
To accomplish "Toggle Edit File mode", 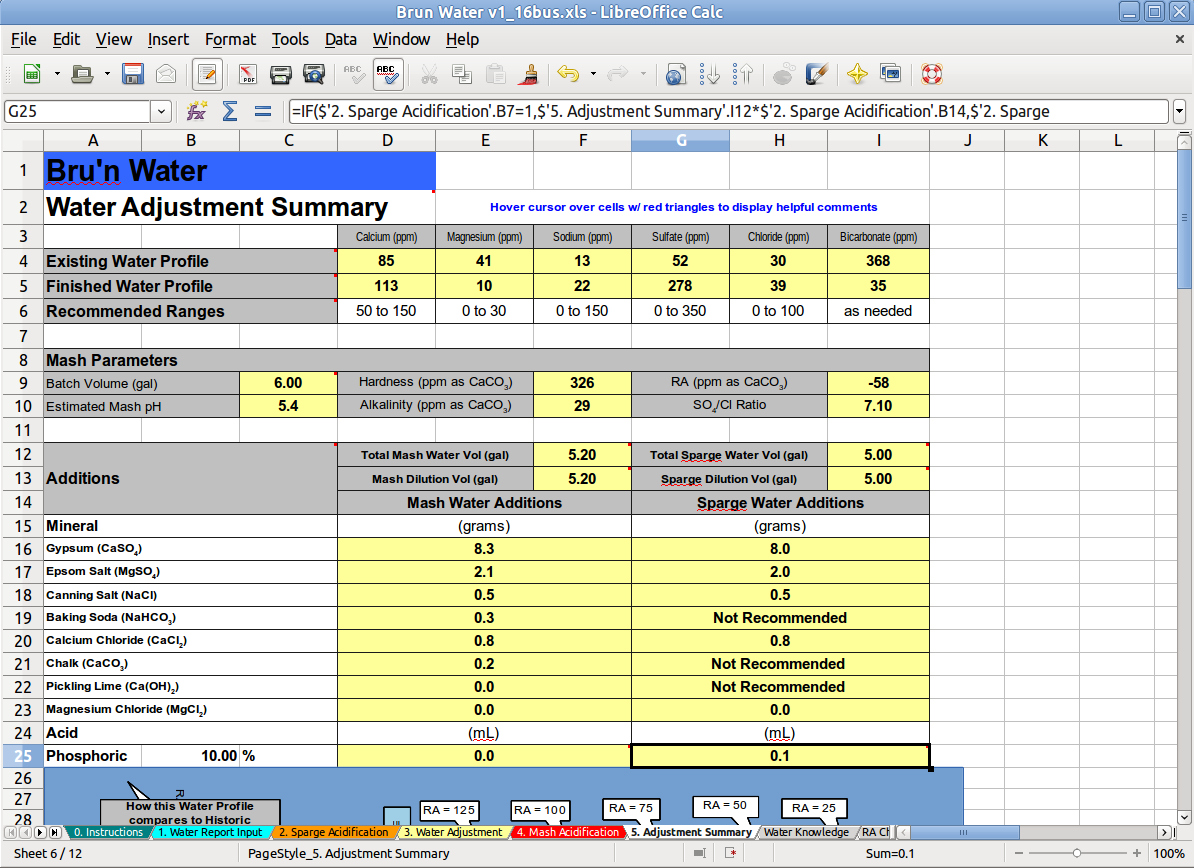I will pyautogui.click(x=207, y=74).
